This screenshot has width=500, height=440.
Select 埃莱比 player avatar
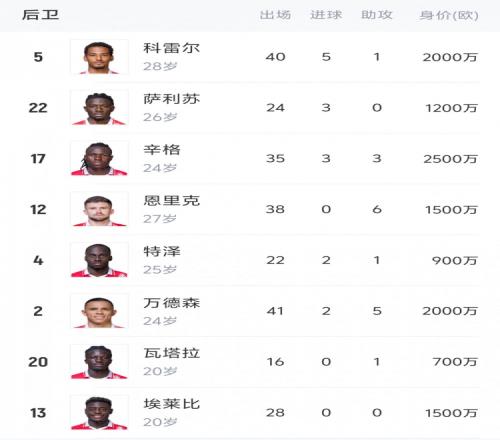click(x=99, y=413)
